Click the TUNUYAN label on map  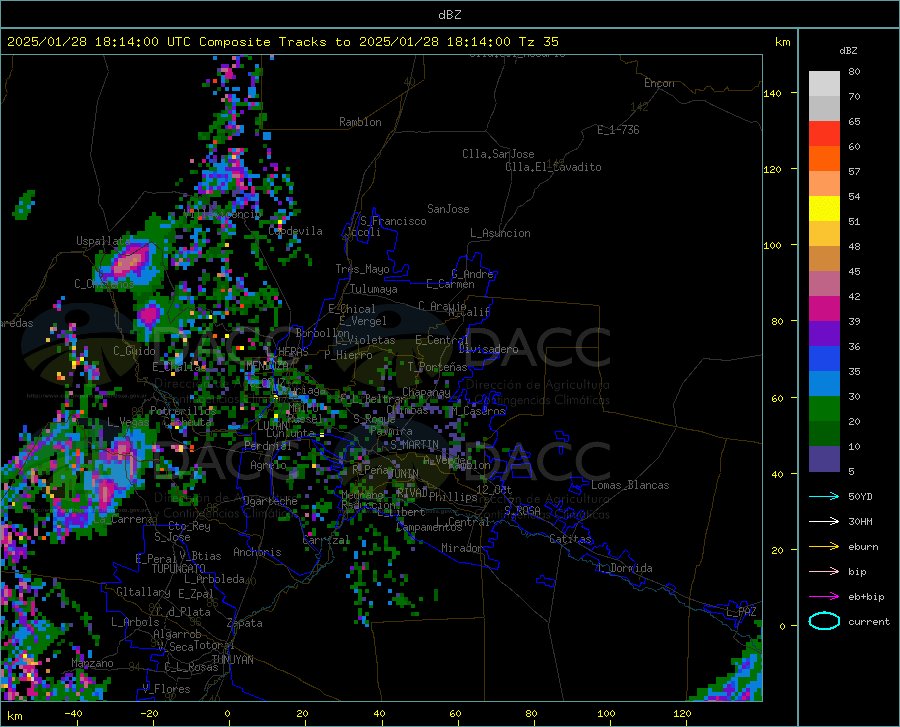pos(232,659)
